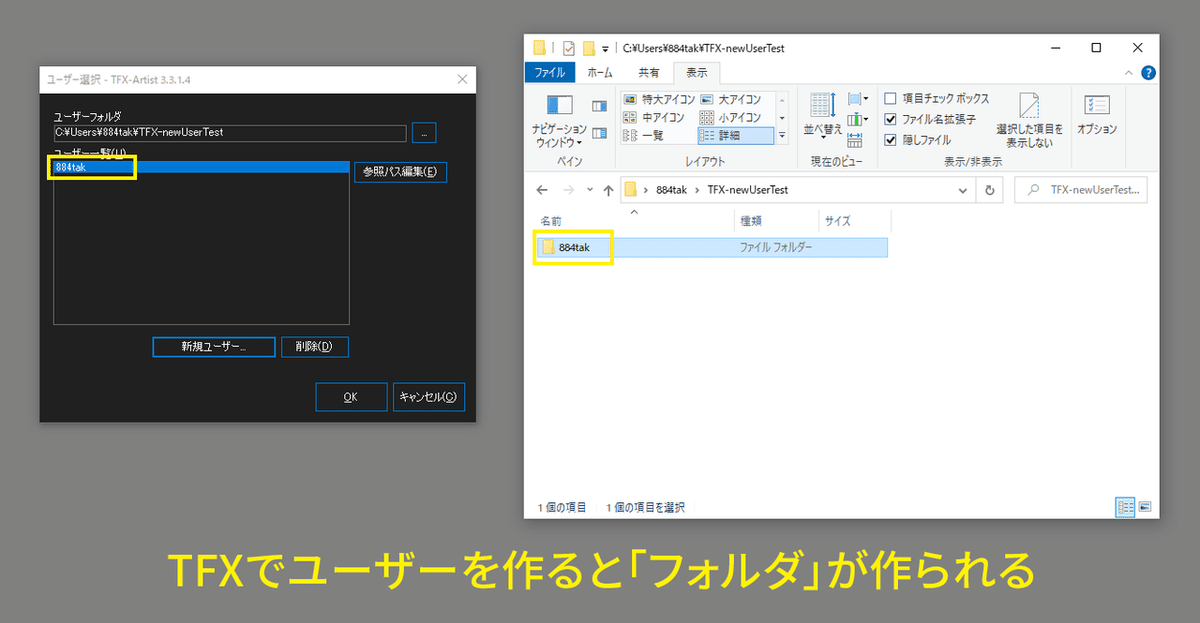Toggle the Preview pane icon in the ribbon
This screenshot has width=1200, height=623.
(x=599, y=106)
